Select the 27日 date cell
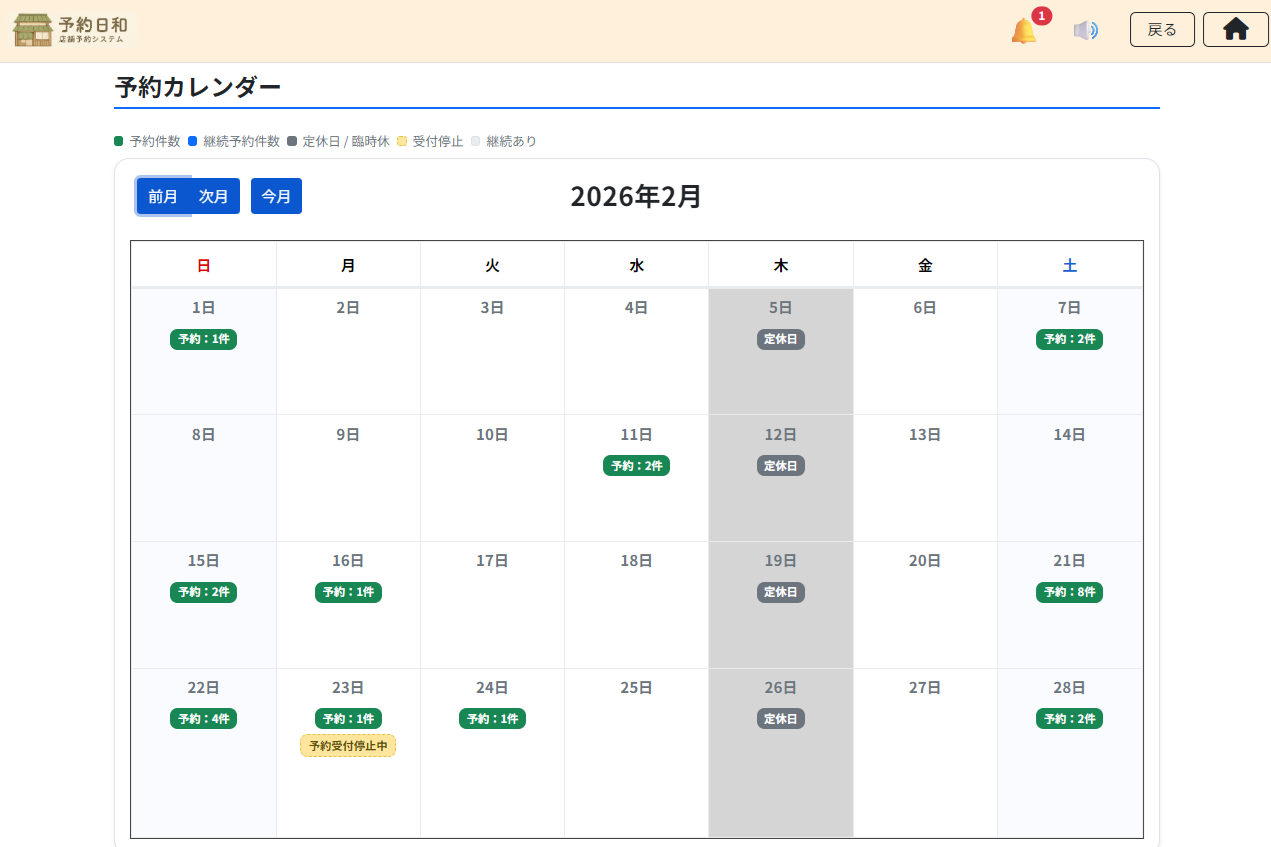 point(925,753)
